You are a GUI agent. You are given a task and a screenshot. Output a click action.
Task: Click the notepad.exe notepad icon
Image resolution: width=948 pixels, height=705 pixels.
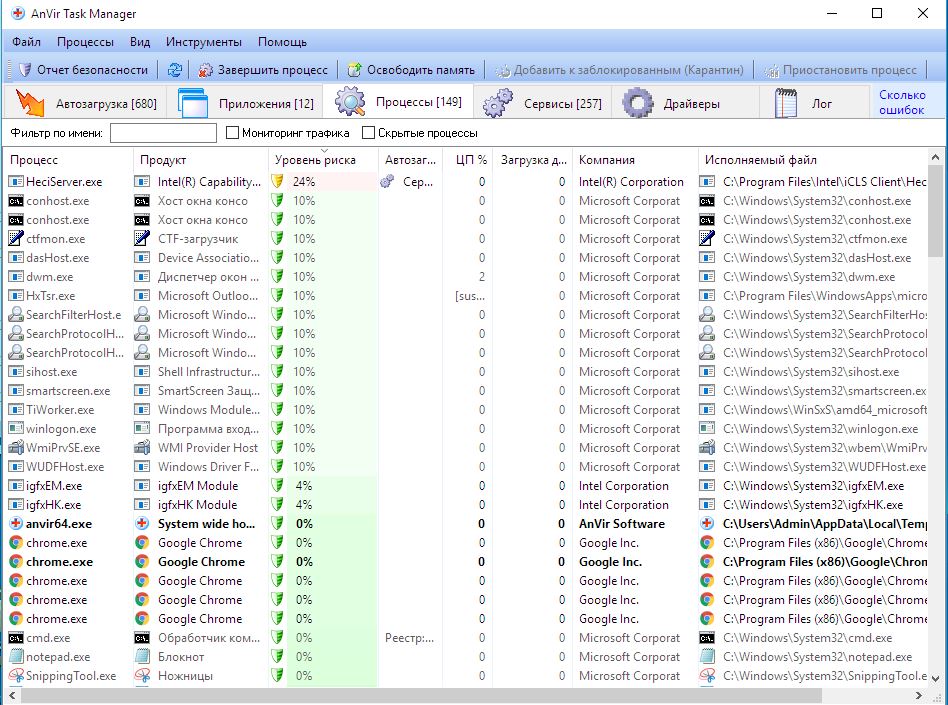point(16,657)
